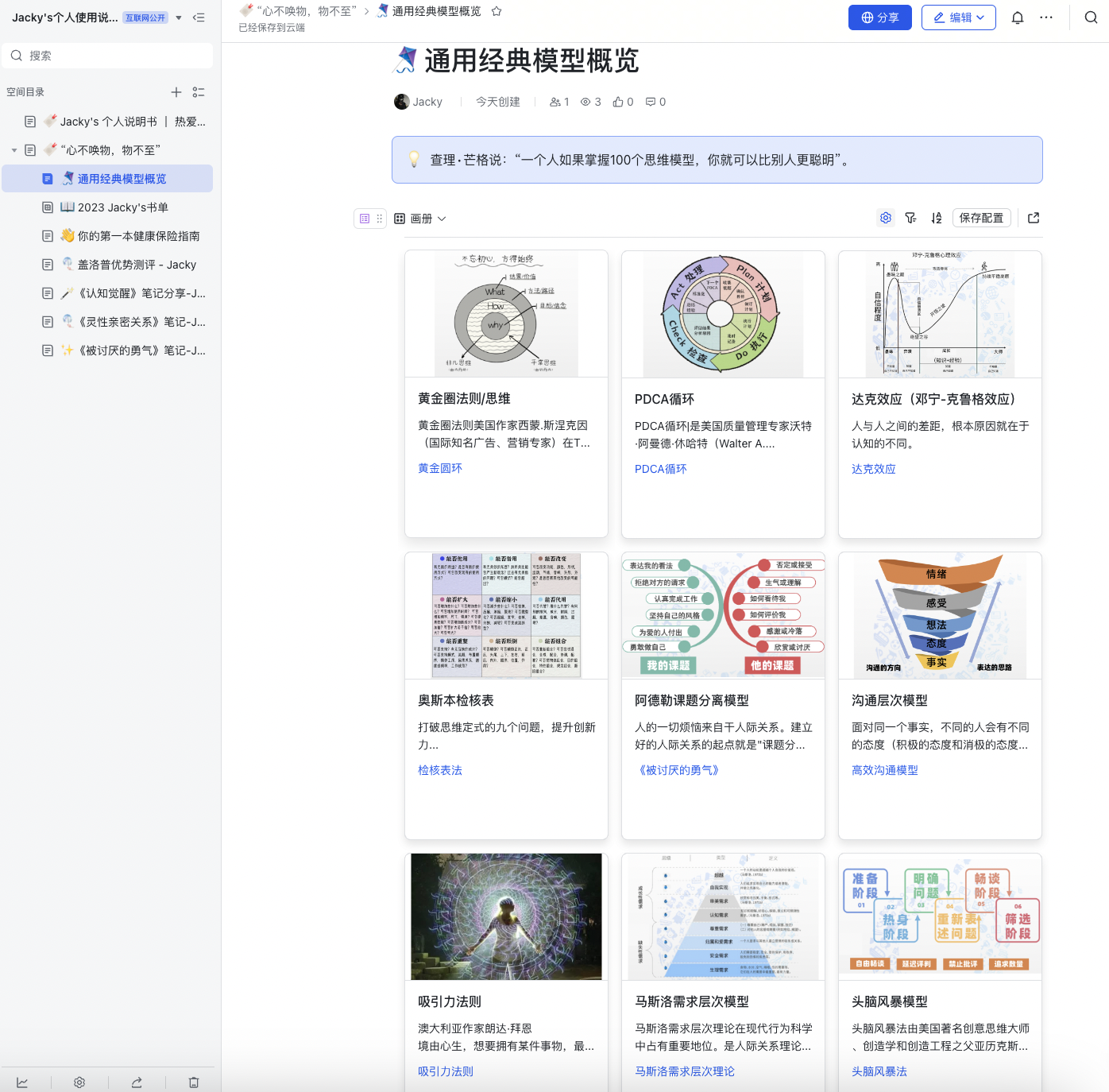Add a new page with the plus icon

pyautogui.click(x=176, y=92)
